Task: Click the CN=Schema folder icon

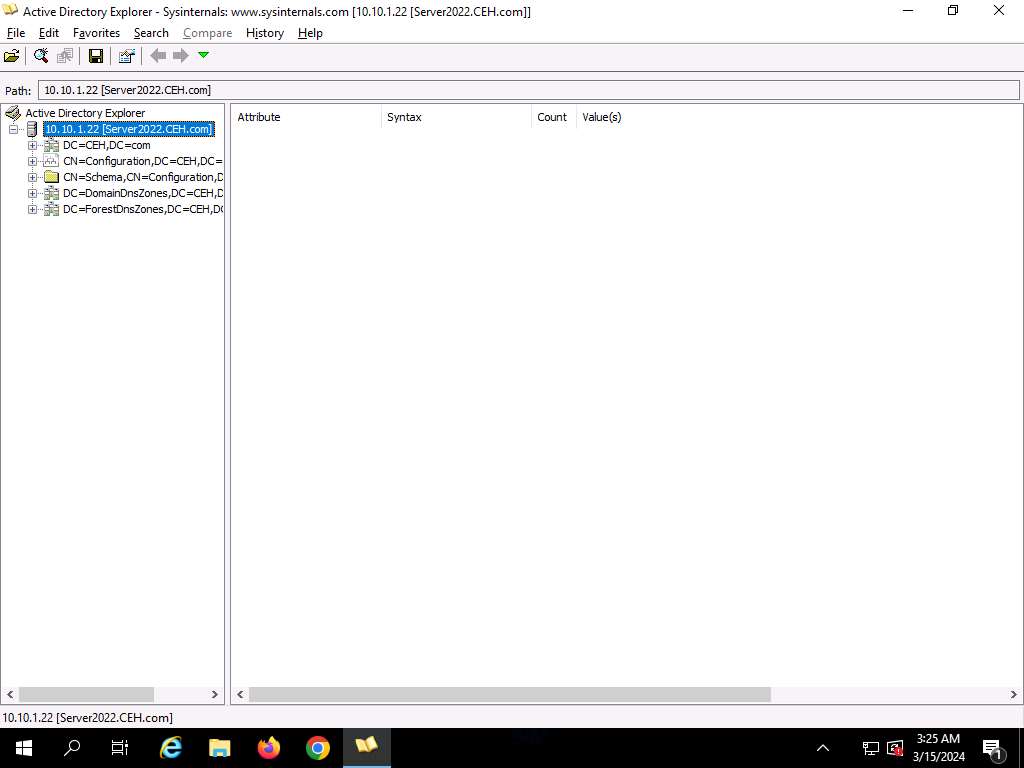Action: click(x=52, y=177)
